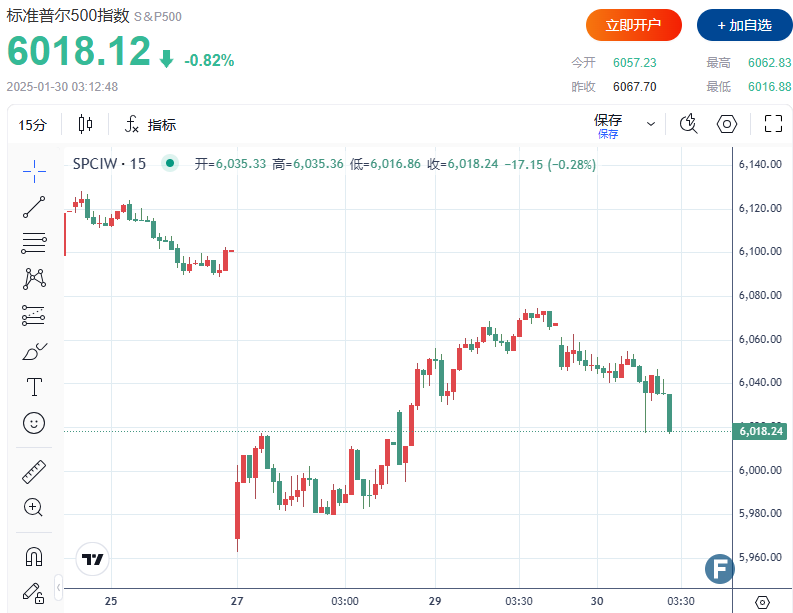Select the crosshair cursor tool
Viewport: 793px width, 613px height.
click(x=34, y=171)
